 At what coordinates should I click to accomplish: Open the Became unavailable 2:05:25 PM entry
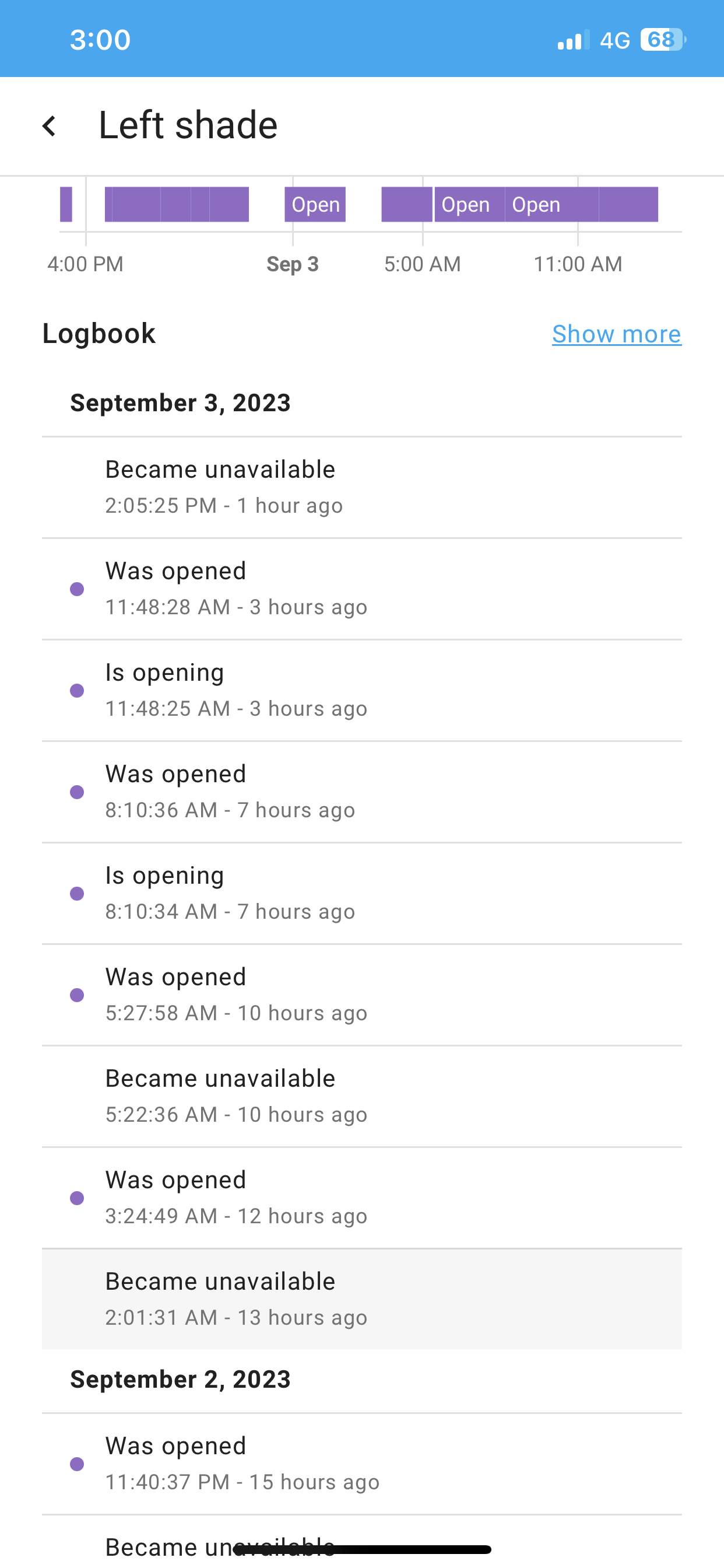coord(362,486)
